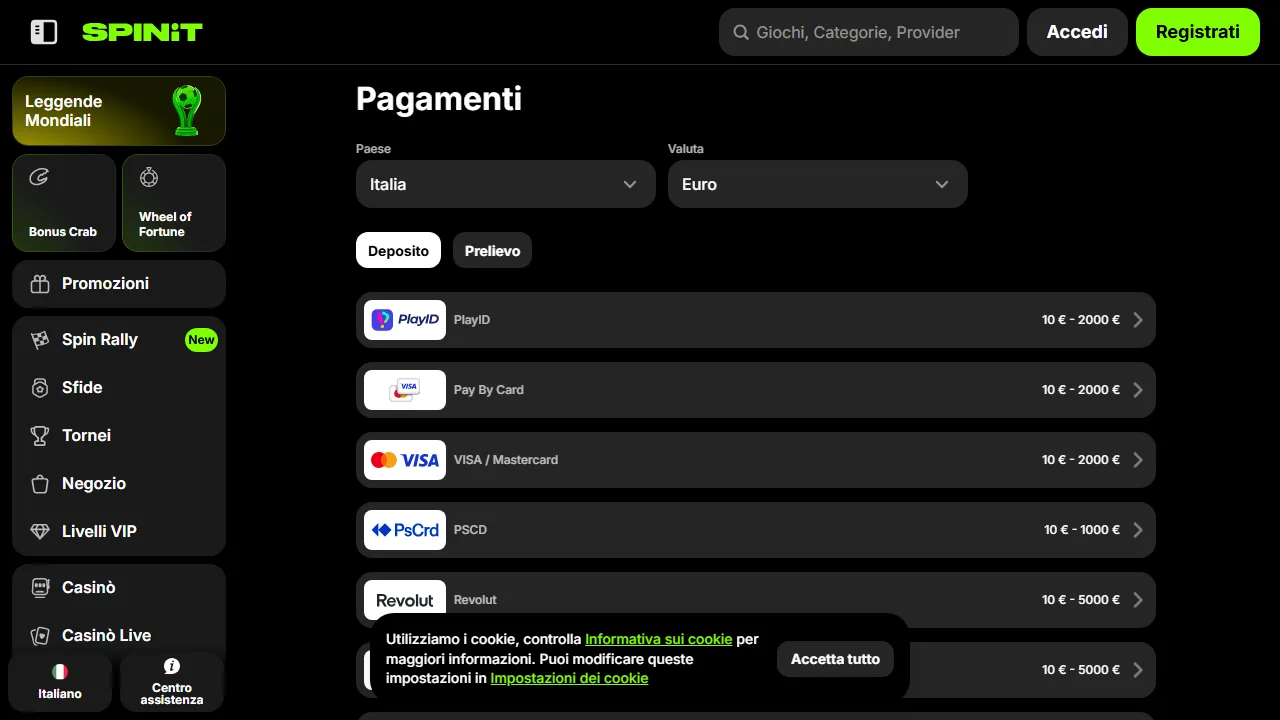
Task: Click the SPINIT logo
Action: point(142,32)
